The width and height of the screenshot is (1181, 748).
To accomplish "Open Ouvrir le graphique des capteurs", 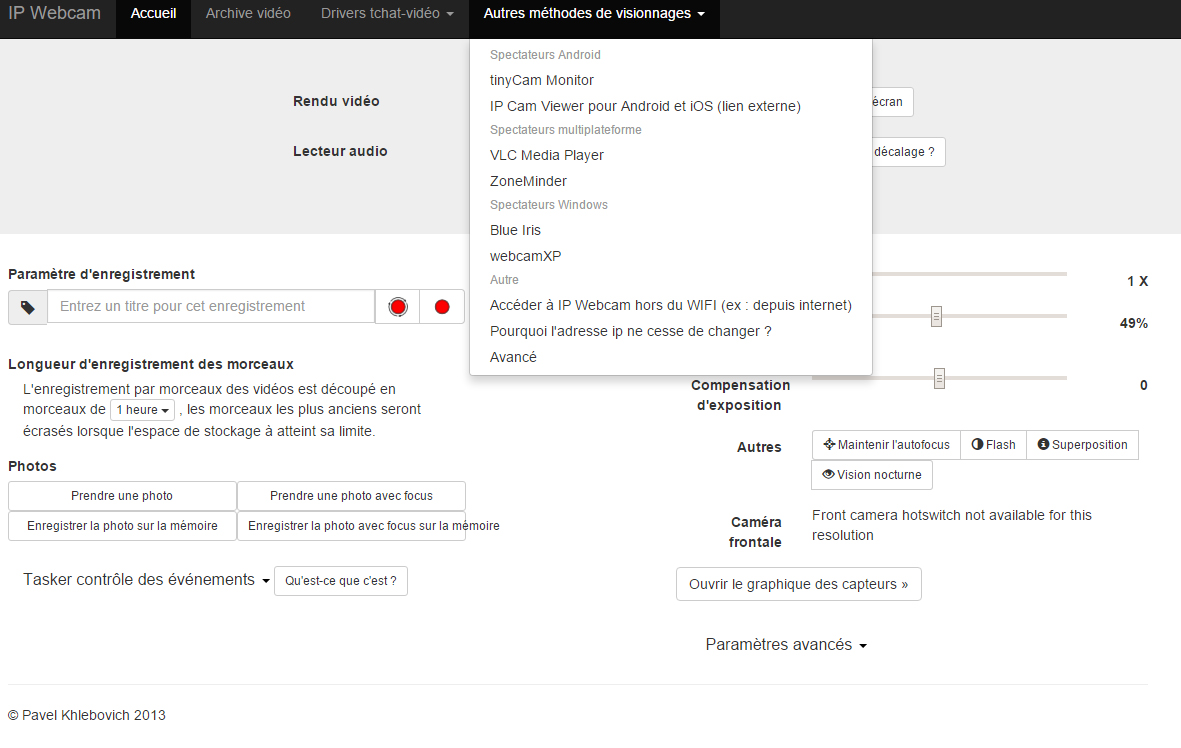I will 798,584.
